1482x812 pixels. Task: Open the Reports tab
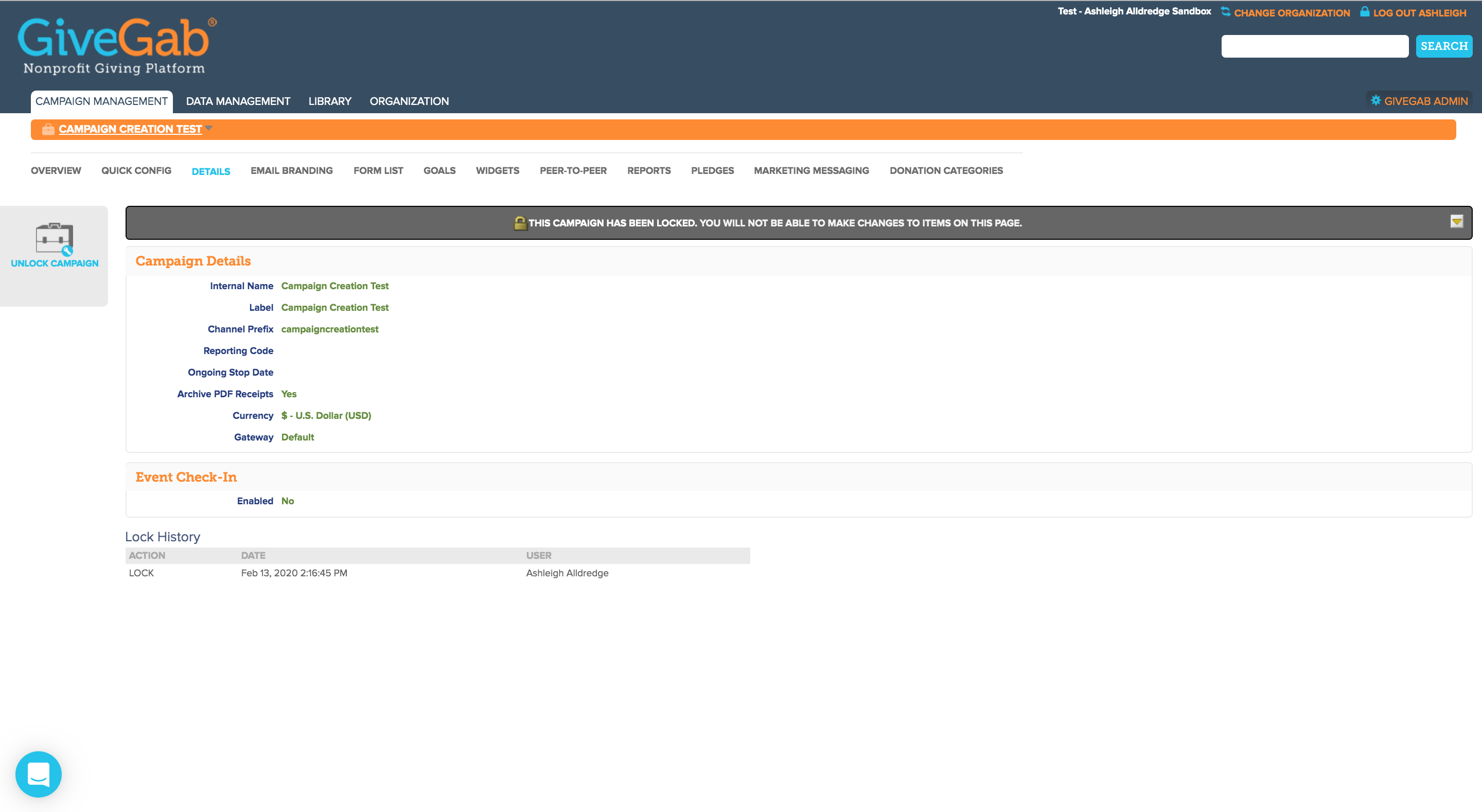pos(649,170)
